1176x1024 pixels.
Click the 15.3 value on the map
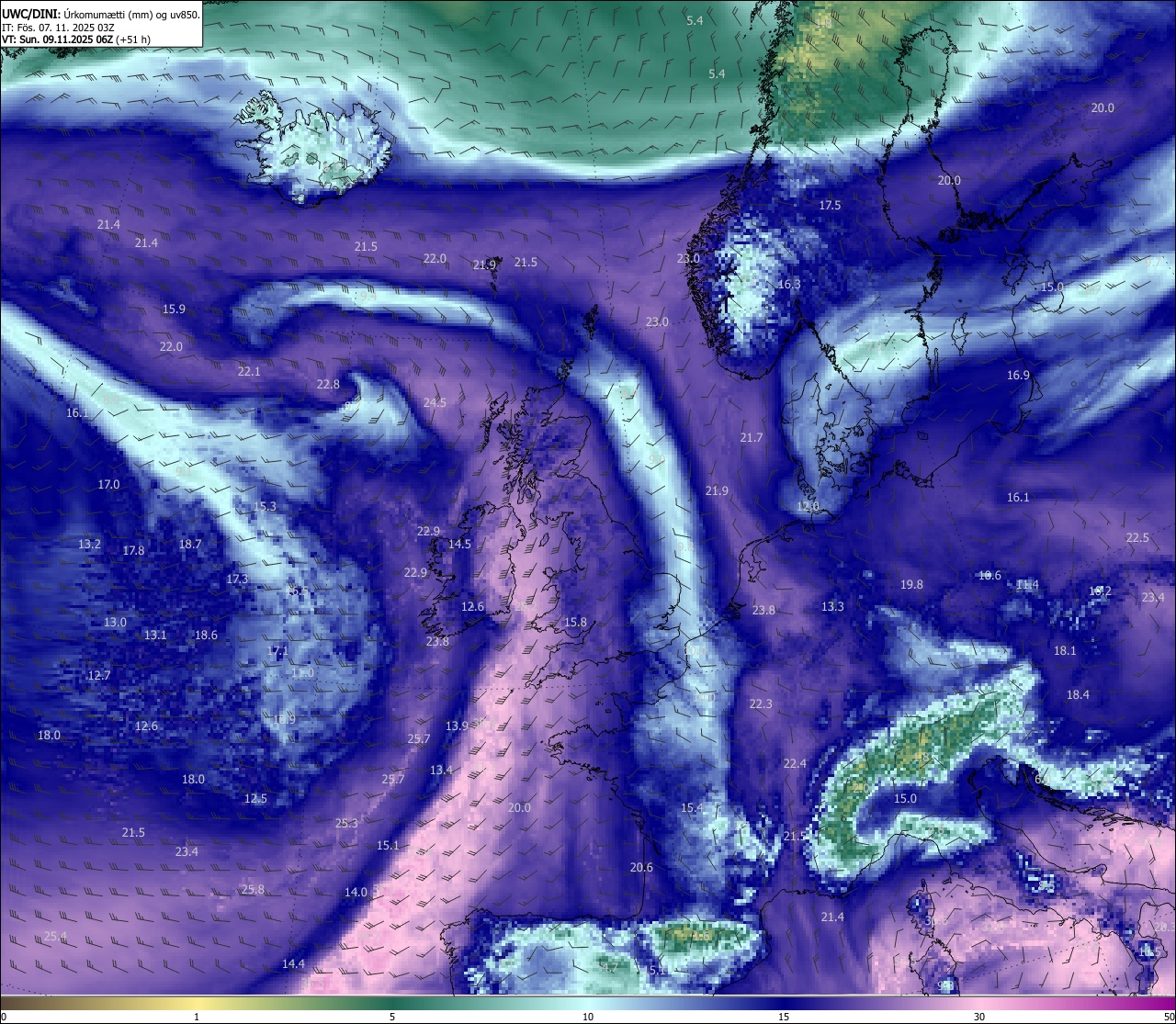point(265,507)
